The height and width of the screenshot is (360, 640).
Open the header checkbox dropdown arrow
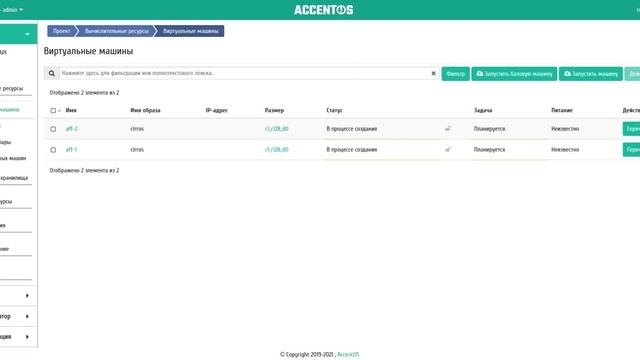tap(60, 111)
